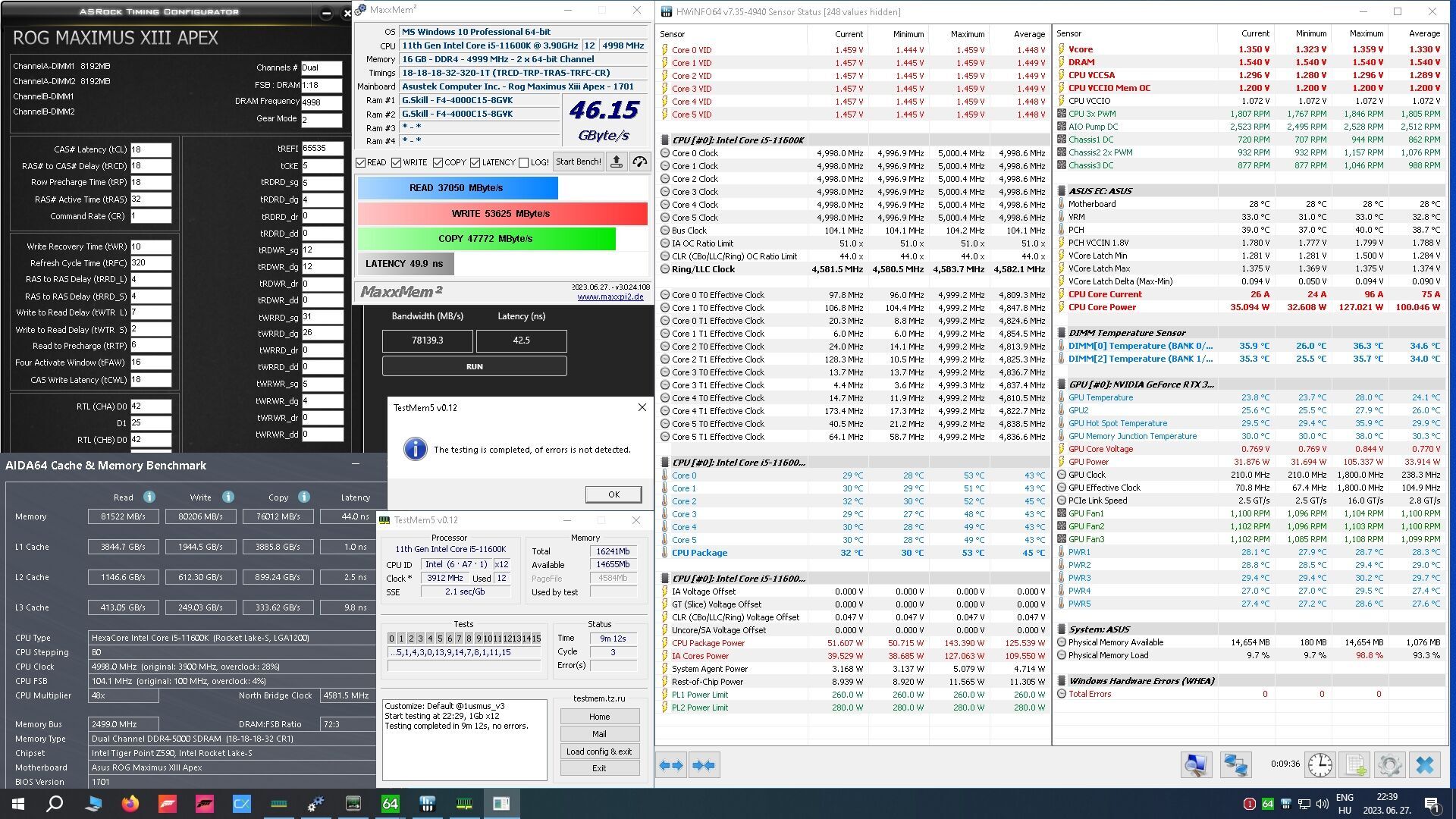Click the CAS# Latency (tCL) field
Screen dimensions: 1456x819
[150, 149]
